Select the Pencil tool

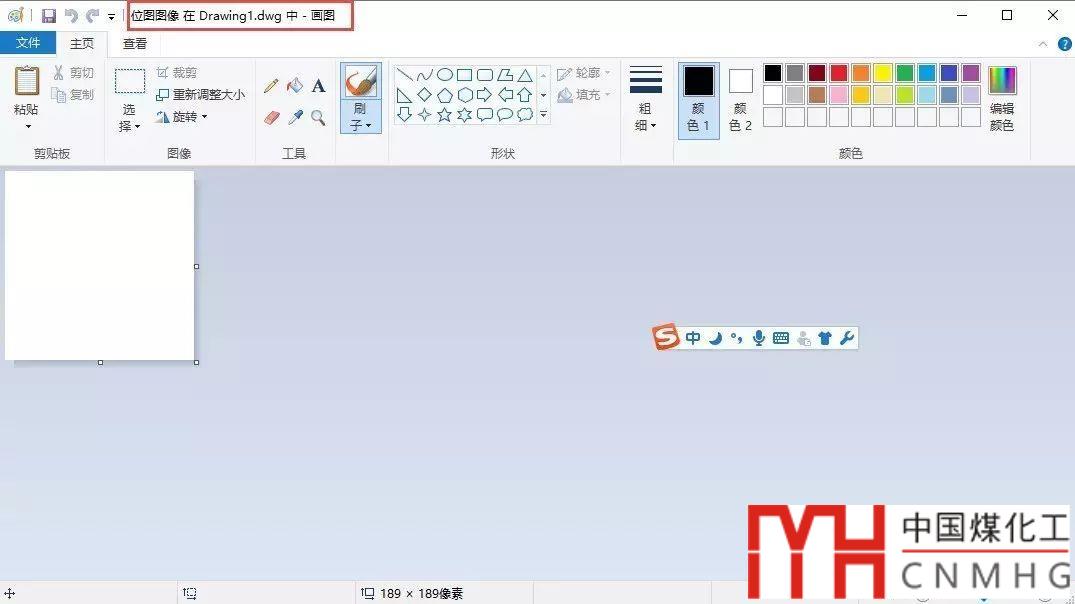[x=271, y=86]
